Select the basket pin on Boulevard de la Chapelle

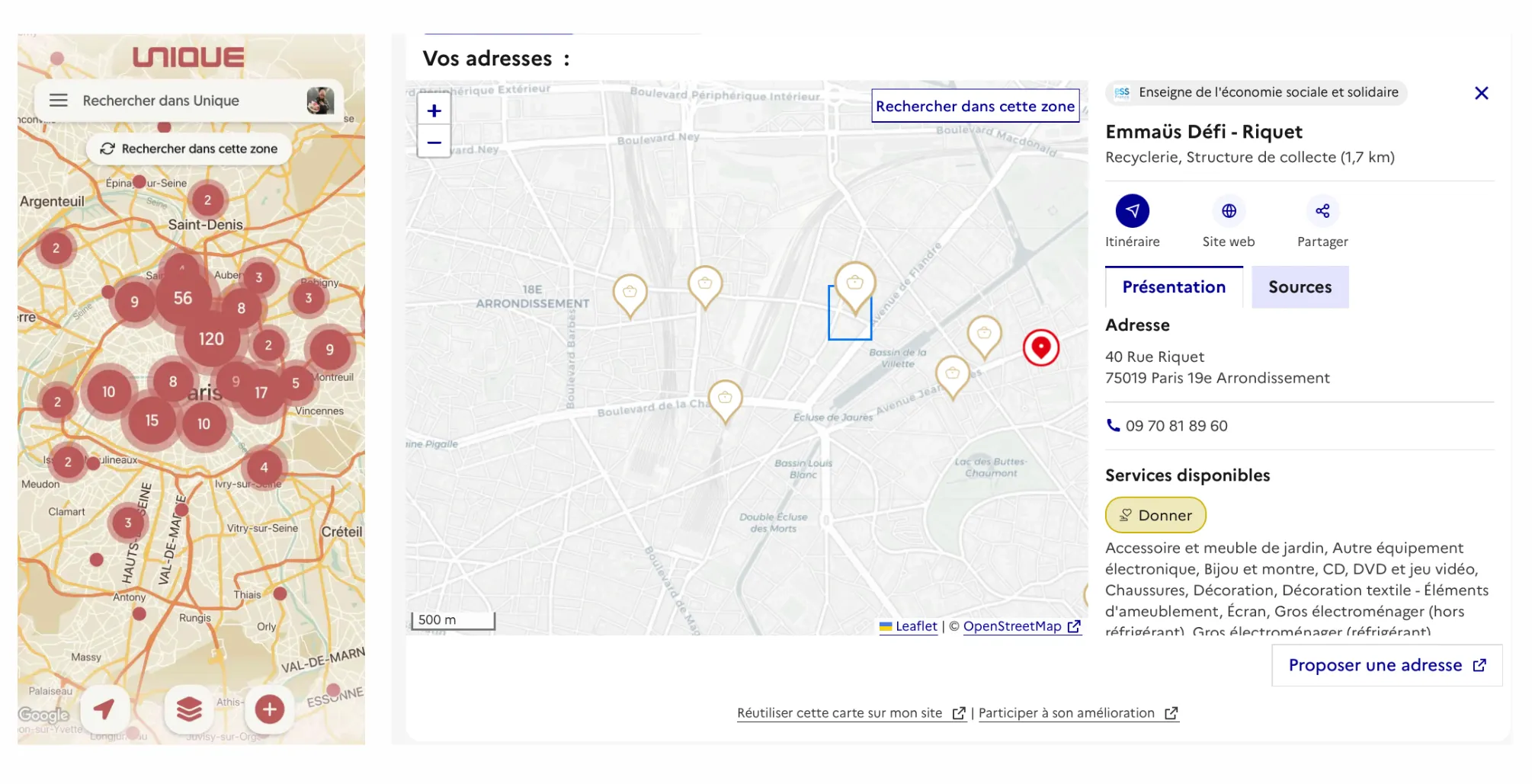[725, 402]
